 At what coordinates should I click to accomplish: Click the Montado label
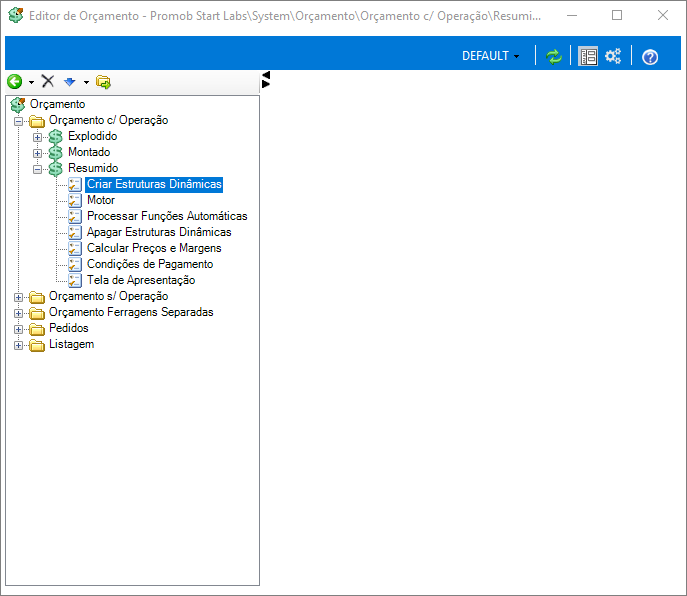(x=89, y=152)
